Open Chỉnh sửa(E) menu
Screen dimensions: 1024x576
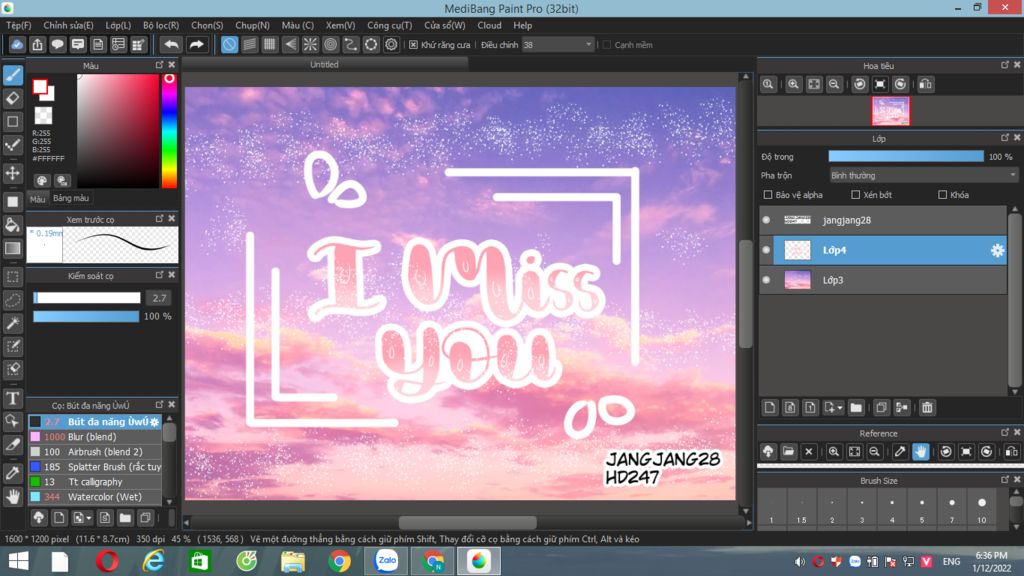[x=69, y=25]
